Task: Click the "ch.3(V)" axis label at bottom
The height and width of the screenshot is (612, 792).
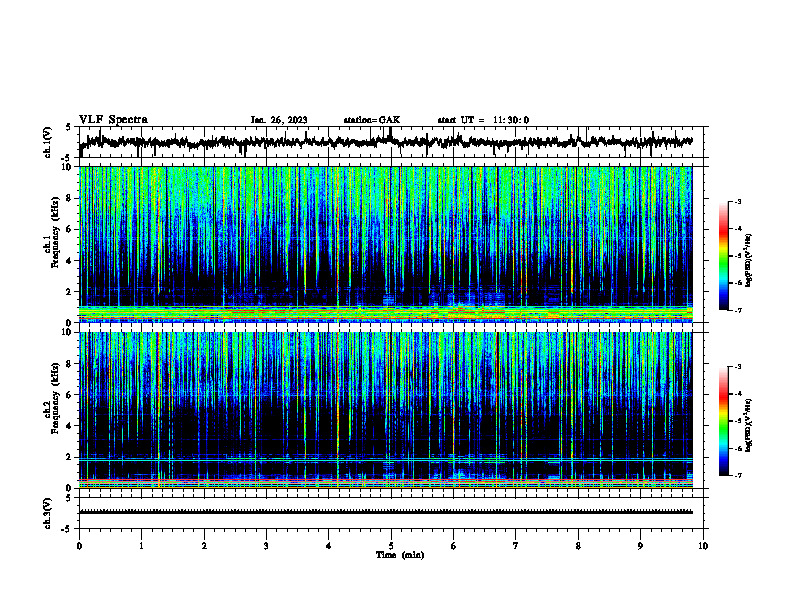Action: pyautogui.click(x=47, y=513)
